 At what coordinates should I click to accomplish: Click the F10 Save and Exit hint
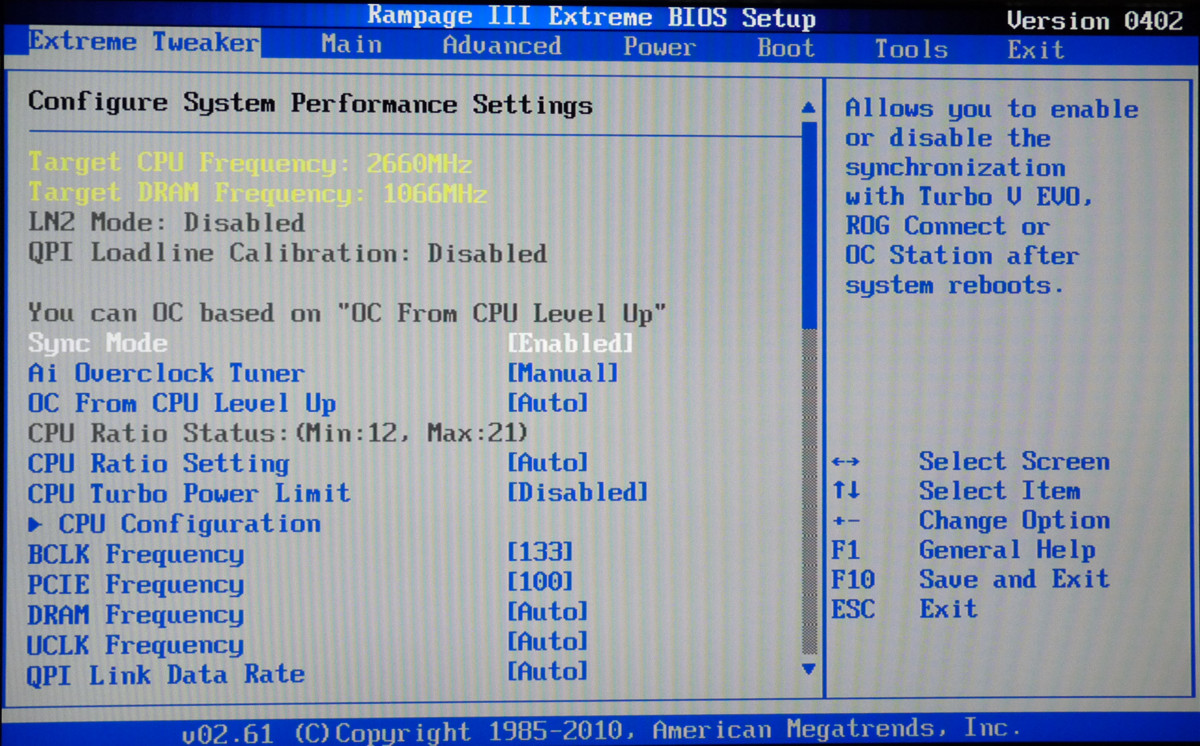[971, 579]
